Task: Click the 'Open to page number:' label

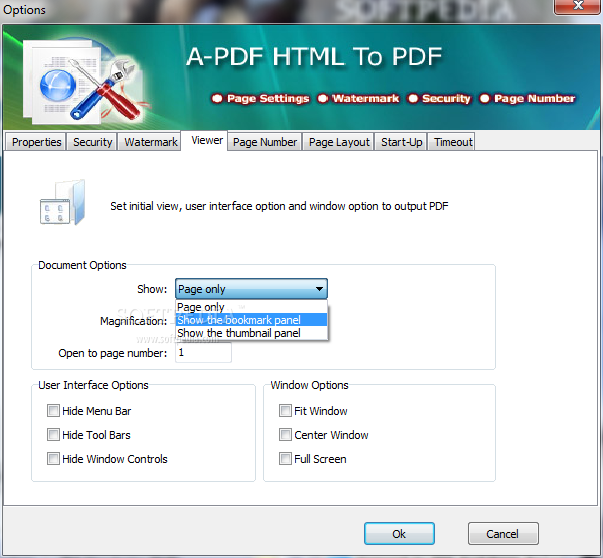Action: click(x=113, y=353)
